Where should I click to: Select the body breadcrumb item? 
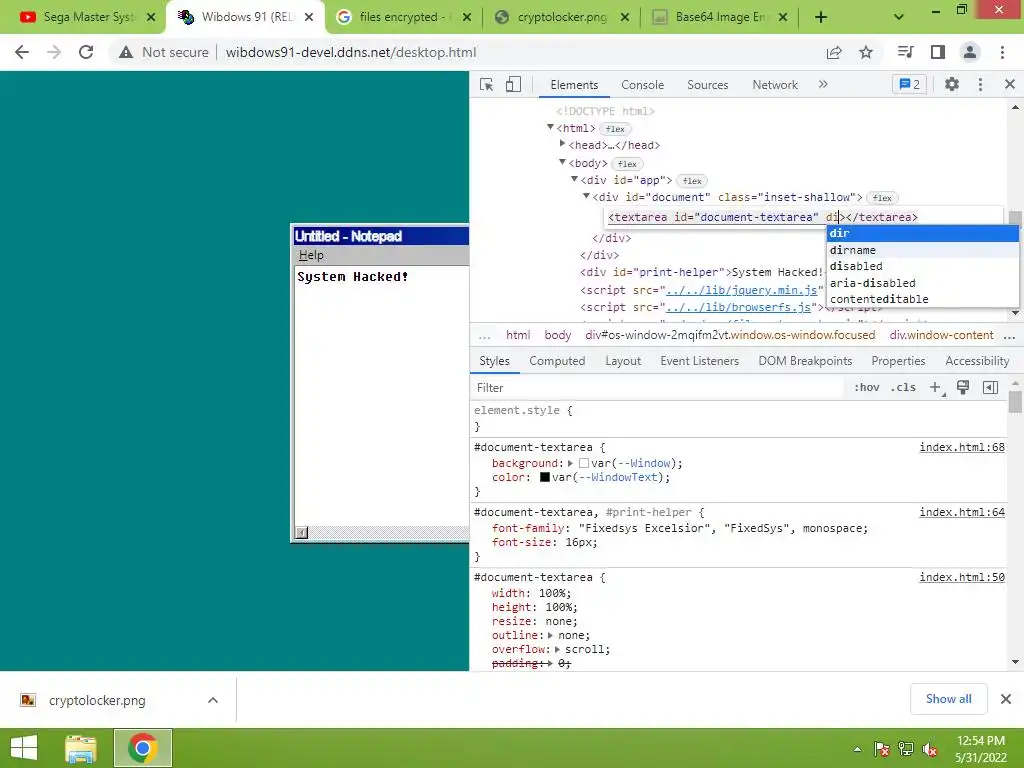[x=558, y=335]
